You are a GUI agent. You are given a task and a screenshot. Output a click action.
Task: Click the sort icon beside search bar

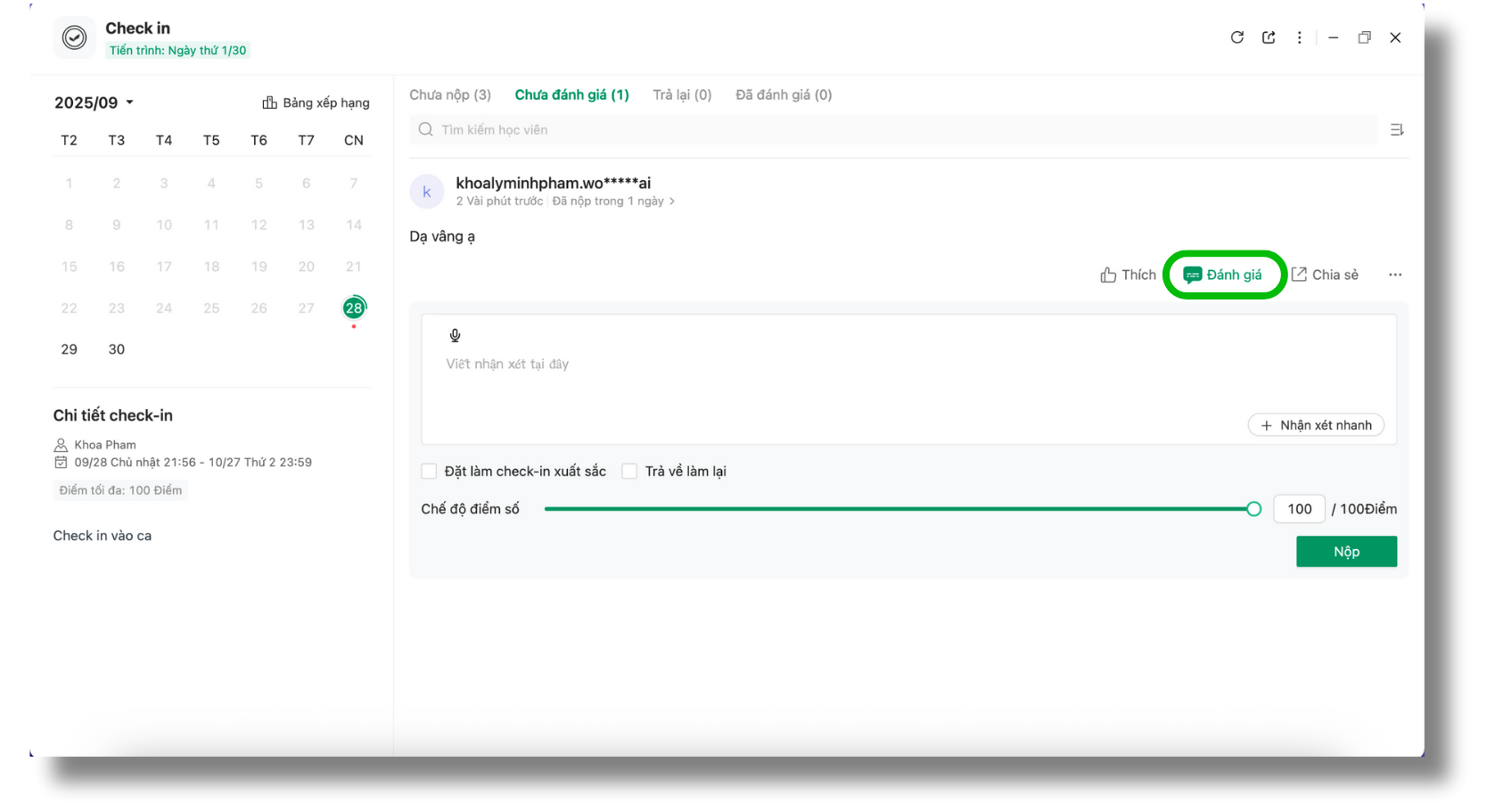tap(1396, 130)
